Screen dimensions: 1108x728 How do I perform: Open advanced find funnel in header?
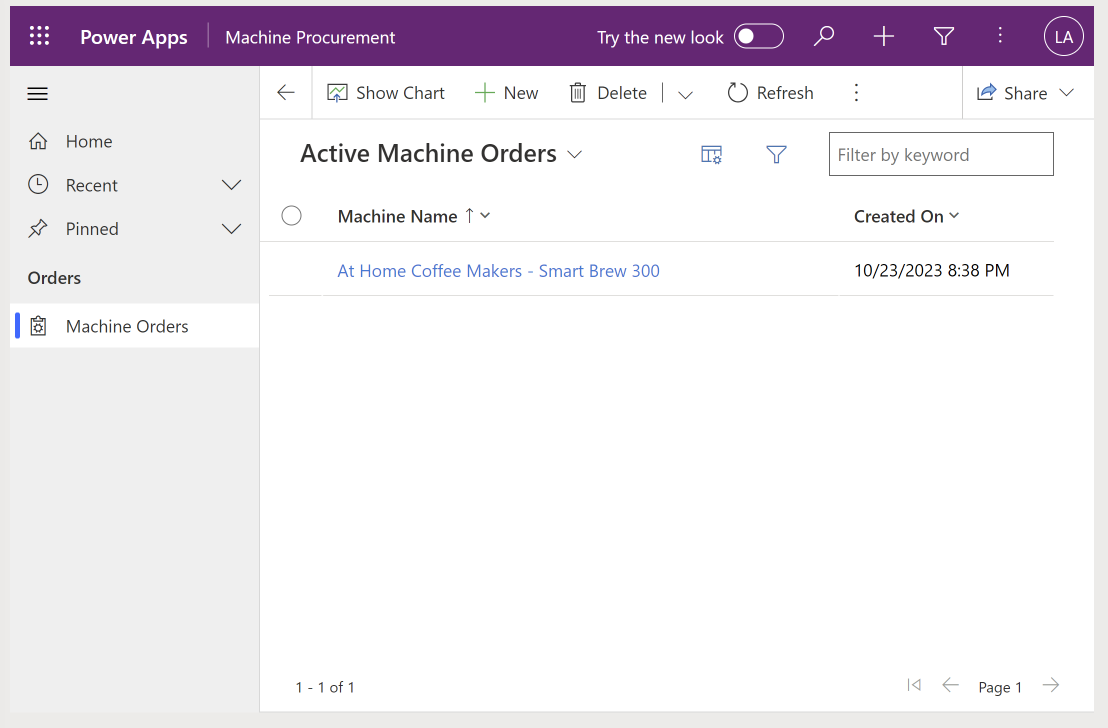tap(943, 36)
